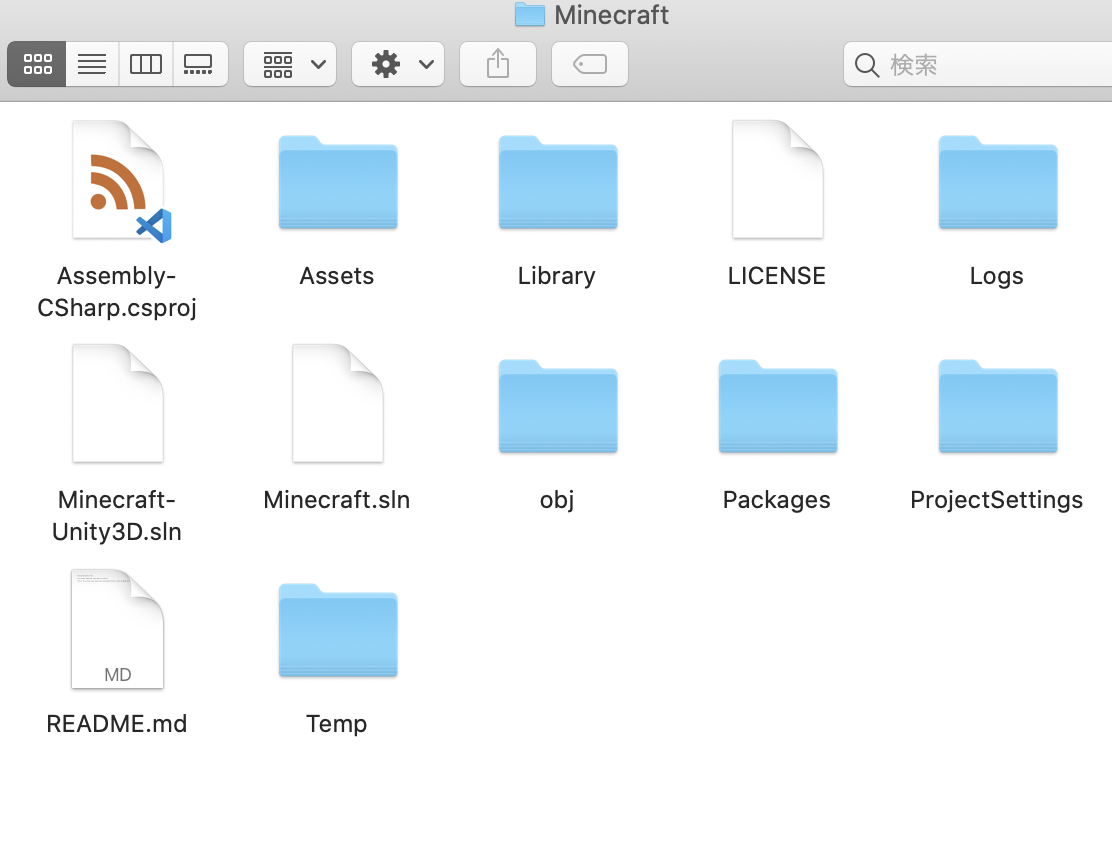1112x868 pixels.
Task: Click the Edit Tags toolbar button
Action: (590, 64)
